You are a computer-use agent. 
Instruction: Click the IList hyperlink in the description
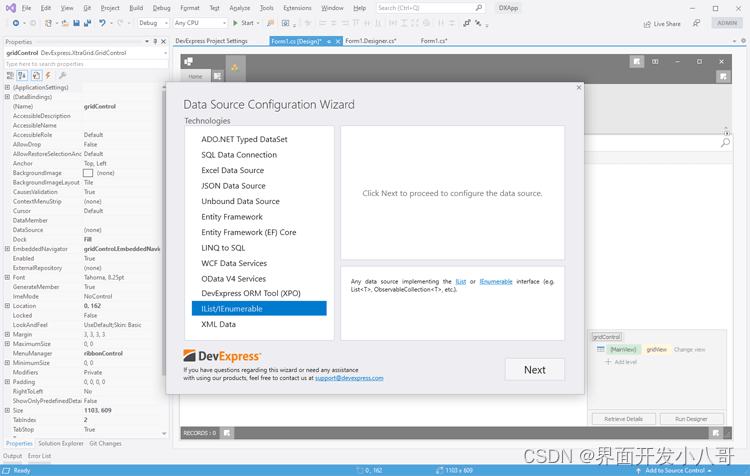[461, 282]
